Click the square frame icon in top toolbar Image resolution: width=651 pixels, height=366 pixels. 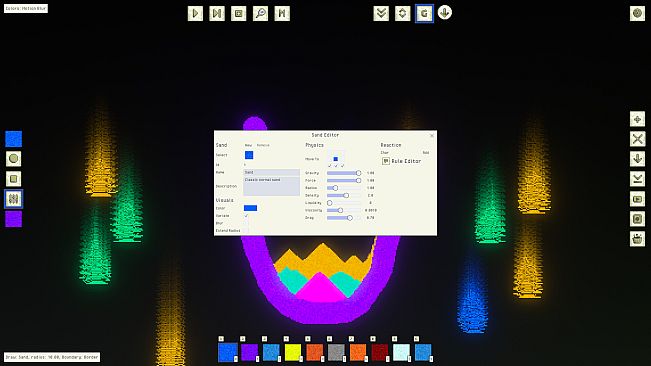238,13
